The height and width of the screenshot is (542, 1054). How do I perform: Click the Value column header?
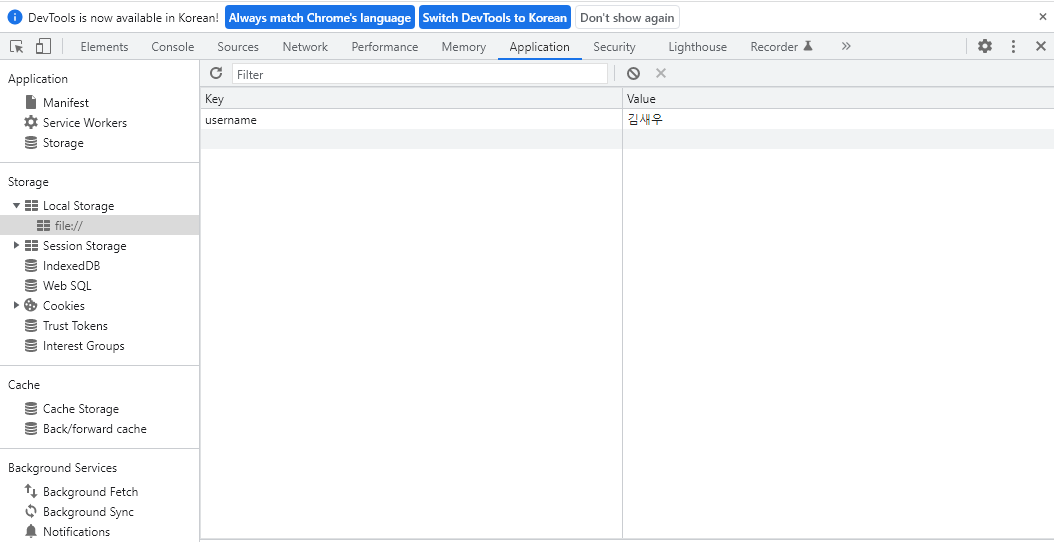pyautogui.click(x=838, y=99)
